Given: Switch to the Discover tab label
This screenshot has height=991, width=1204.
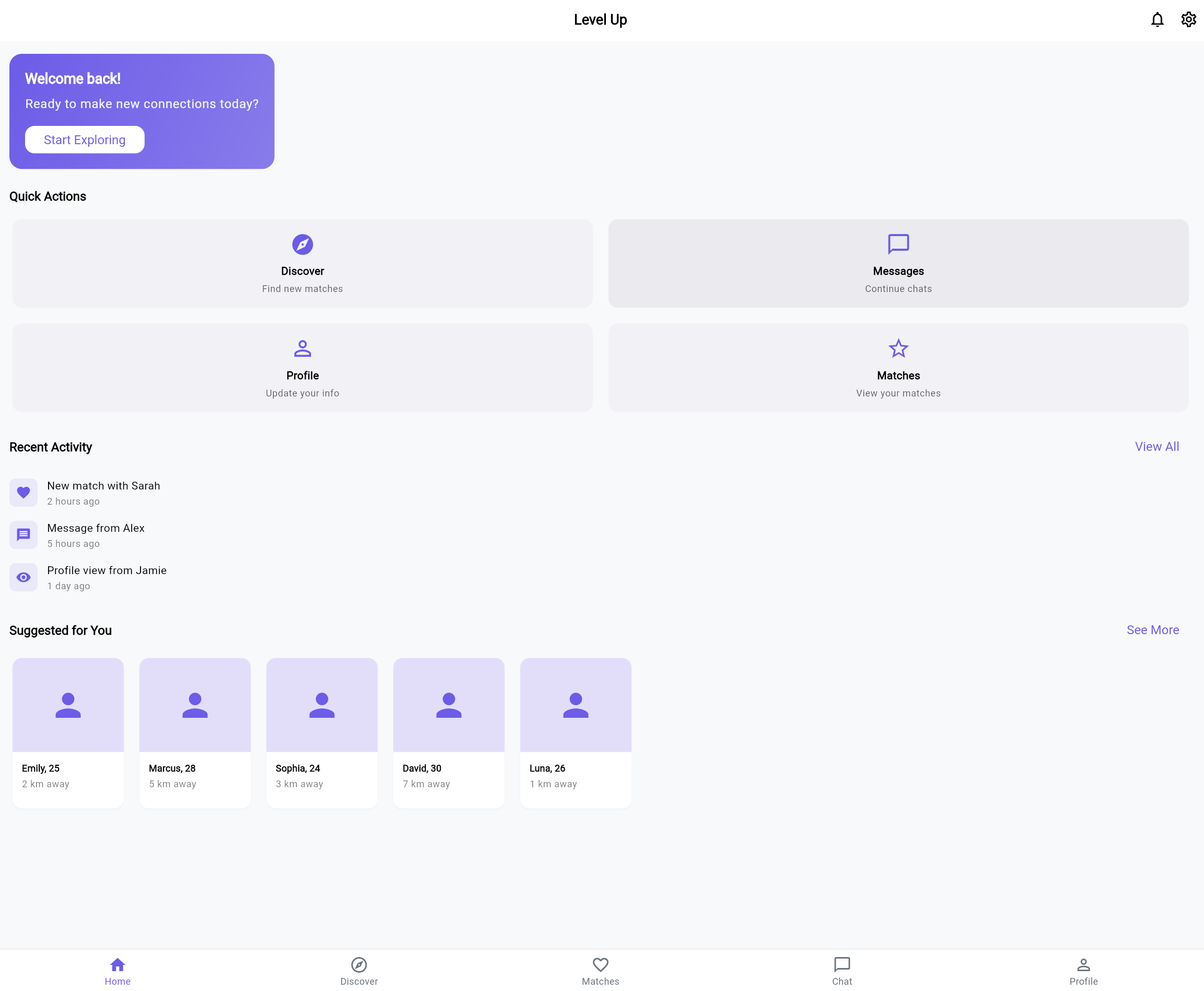Looking at the screenshot, I should (x=359, y=981).
